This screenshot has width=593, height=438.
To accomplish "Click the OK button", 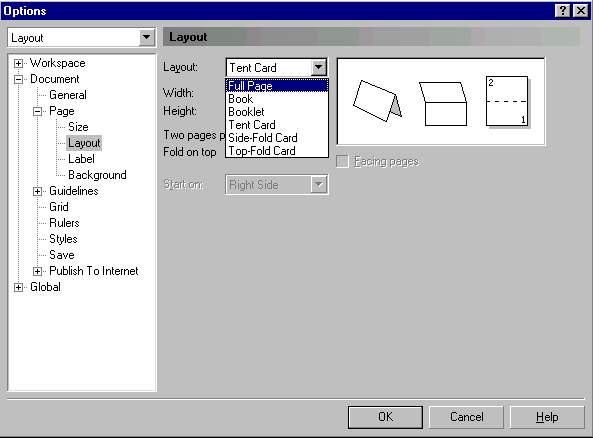I will 385,417.
